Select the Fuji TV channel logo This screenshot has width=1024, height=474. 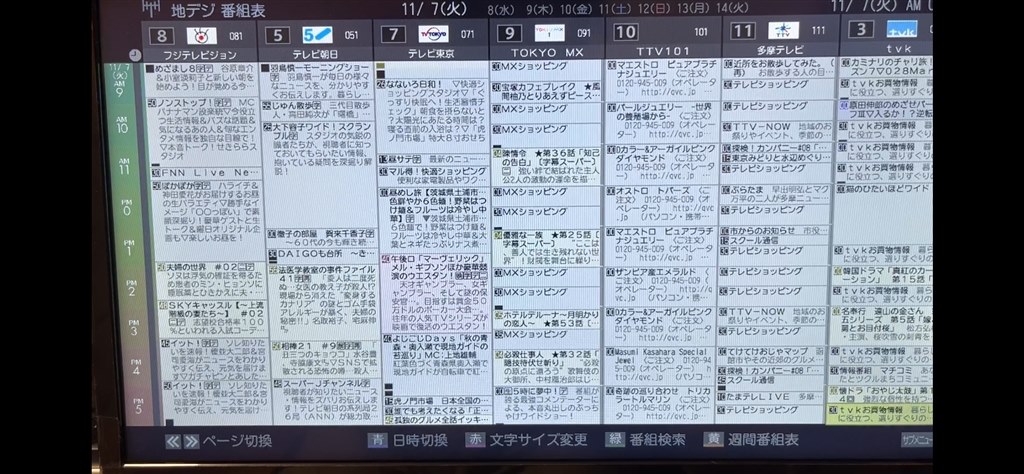(x=202, y=35)
